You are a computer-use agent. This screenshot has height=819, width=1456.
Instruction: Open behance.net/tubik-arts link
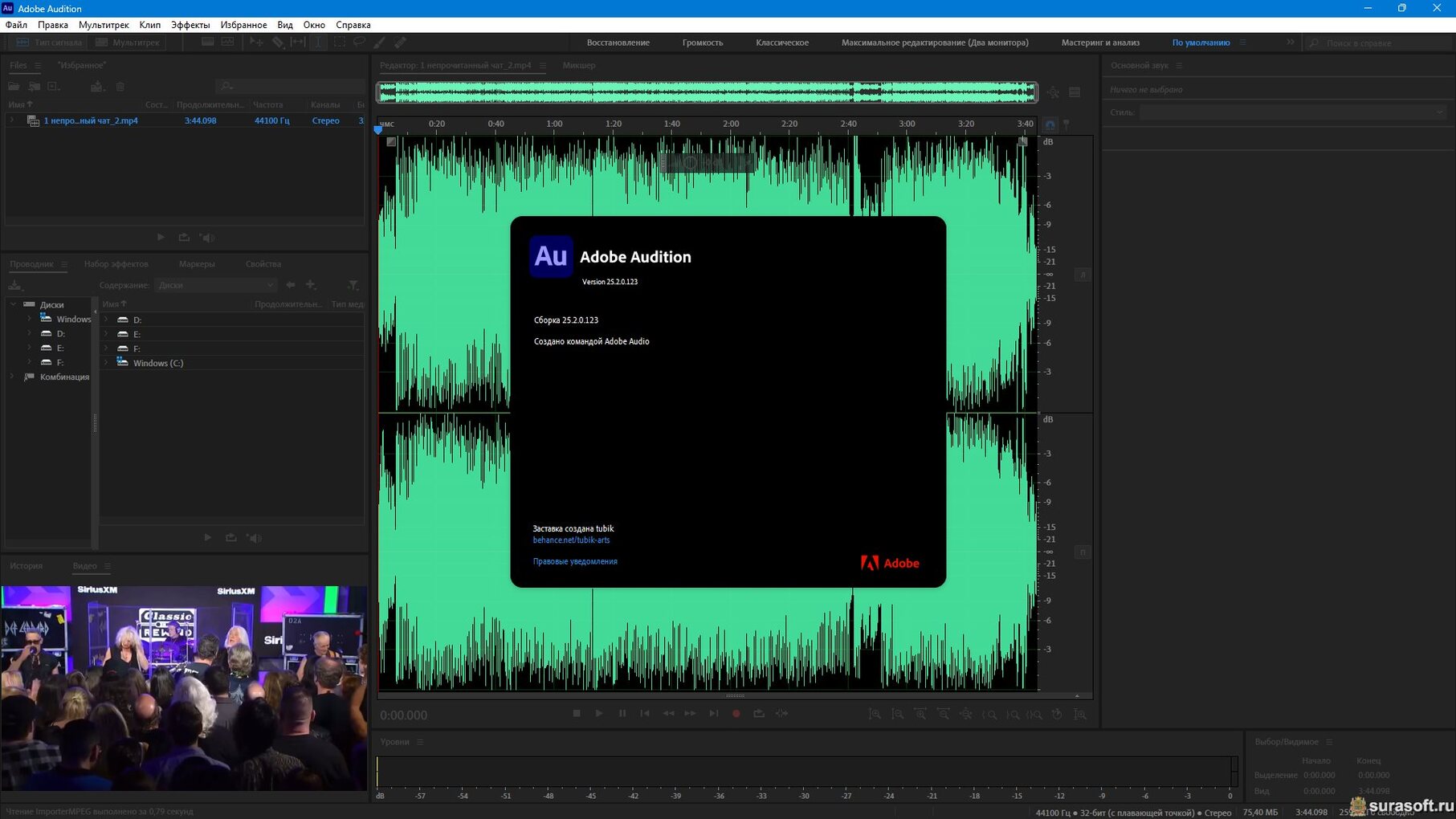(x=571, y=540)
